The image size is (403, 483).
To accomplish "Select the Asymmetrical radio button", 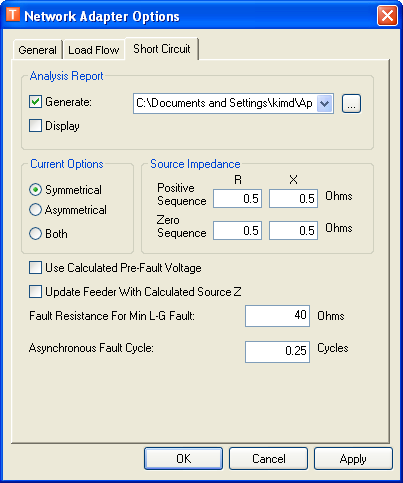I will [x=35, y=210].
